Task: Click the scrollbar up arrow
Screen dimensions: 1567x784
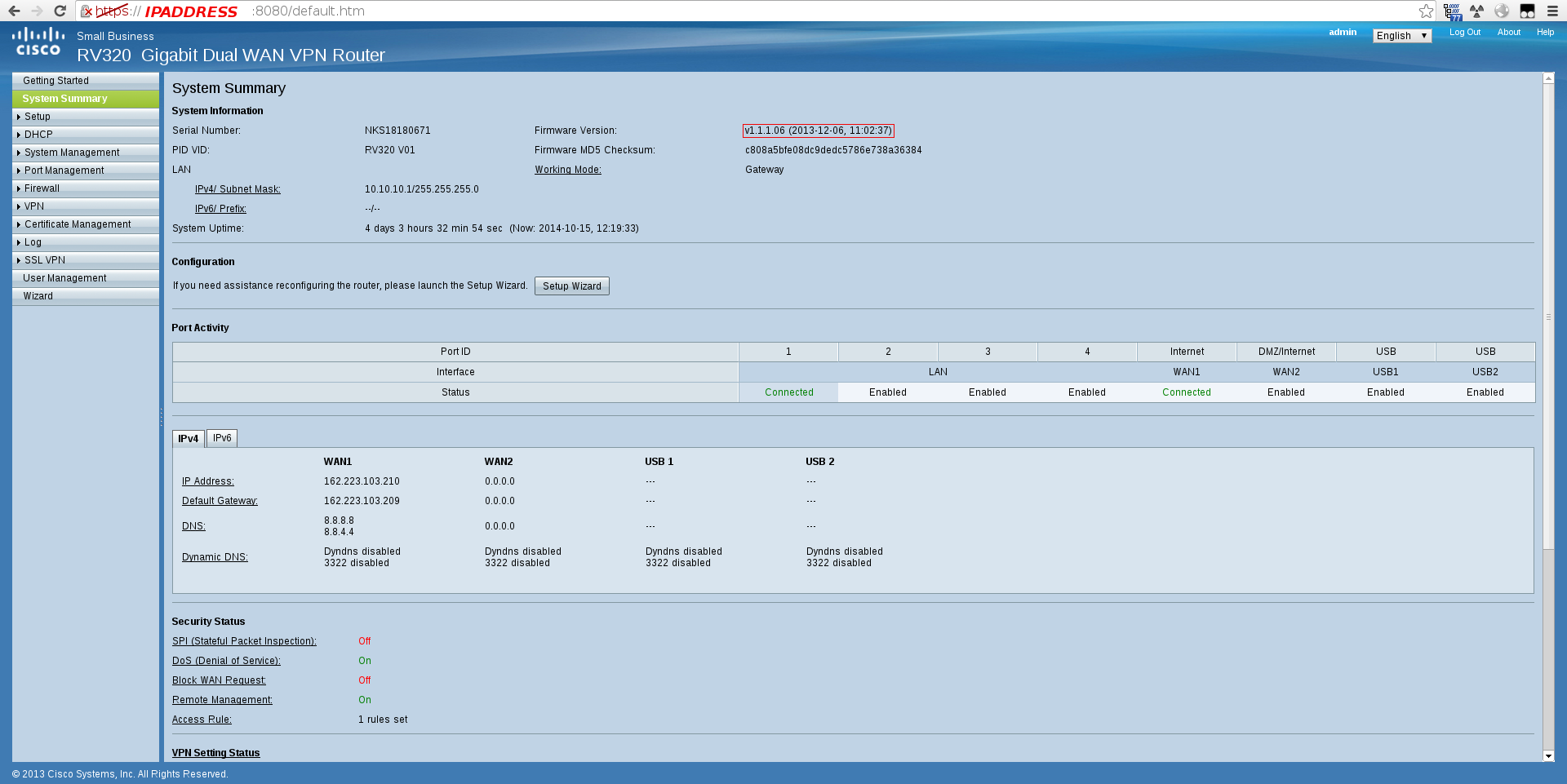Action: tap(1548, 78)
